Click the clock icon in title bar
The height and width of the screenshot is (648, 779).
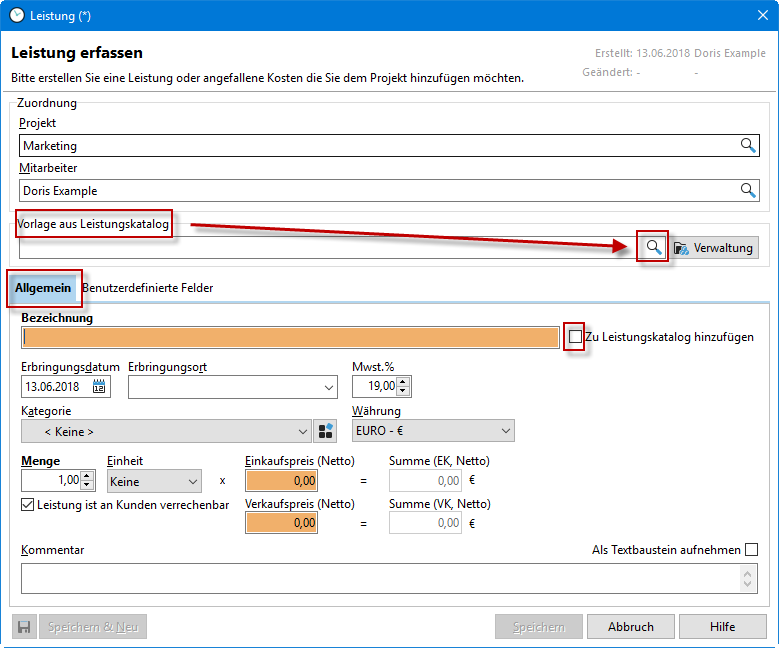coord(16,15)
